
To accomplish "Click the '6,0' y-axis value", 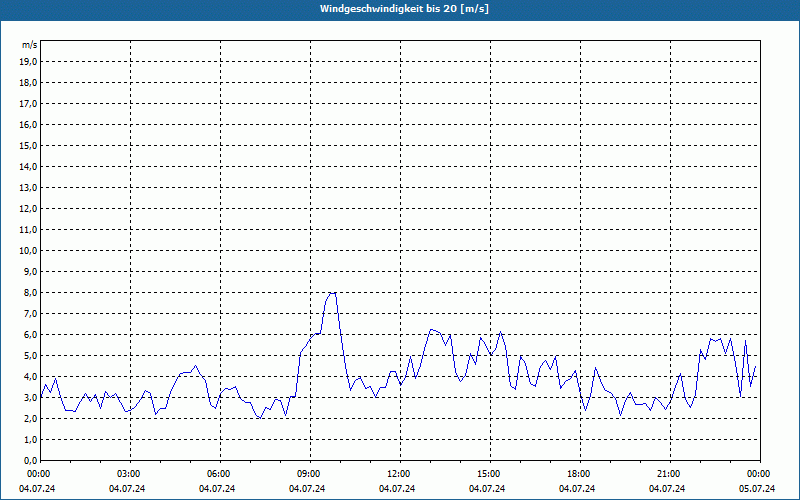I will point(31,334).
